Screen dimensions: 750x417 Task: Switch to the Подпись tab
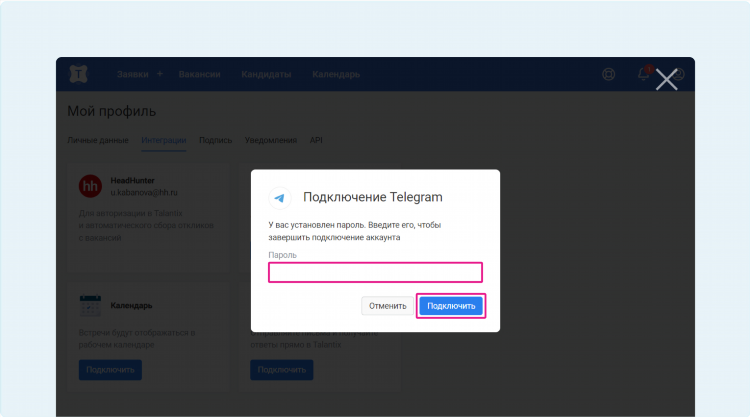click(215, 140)
